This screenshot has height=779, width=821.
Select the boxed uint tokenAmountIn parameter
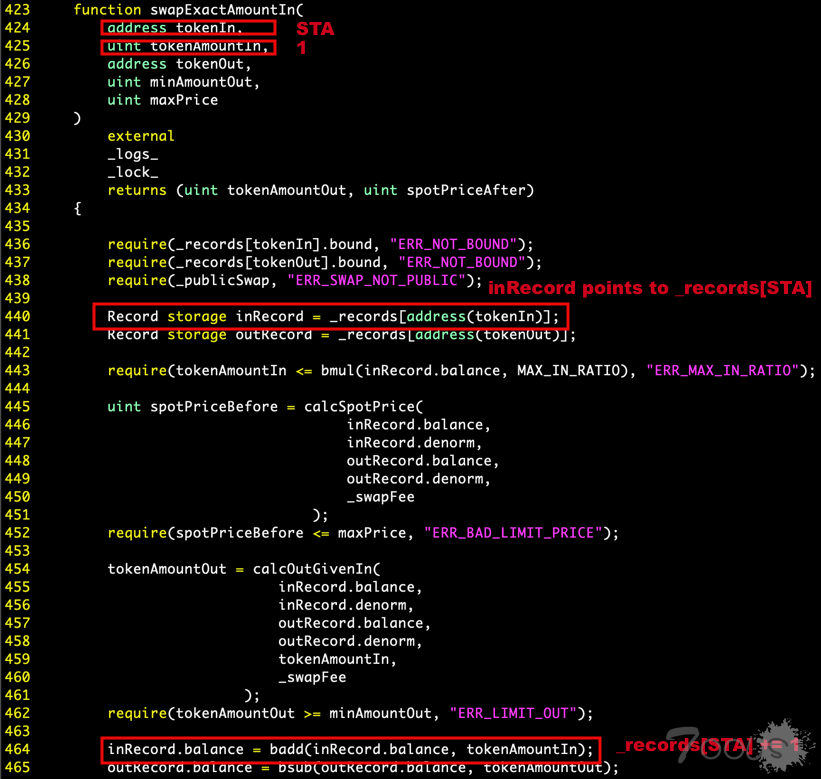point(188,46)
